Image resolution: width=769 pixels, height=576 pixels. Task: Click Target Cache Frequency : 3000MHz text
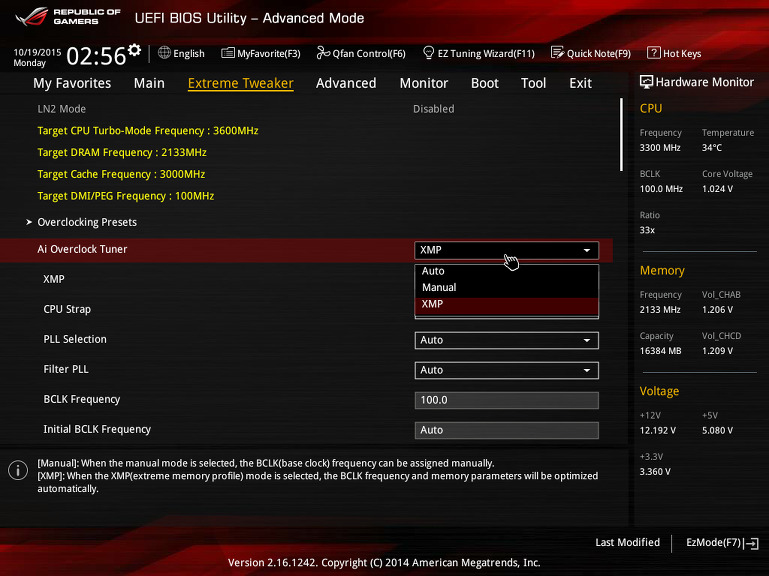121,174
